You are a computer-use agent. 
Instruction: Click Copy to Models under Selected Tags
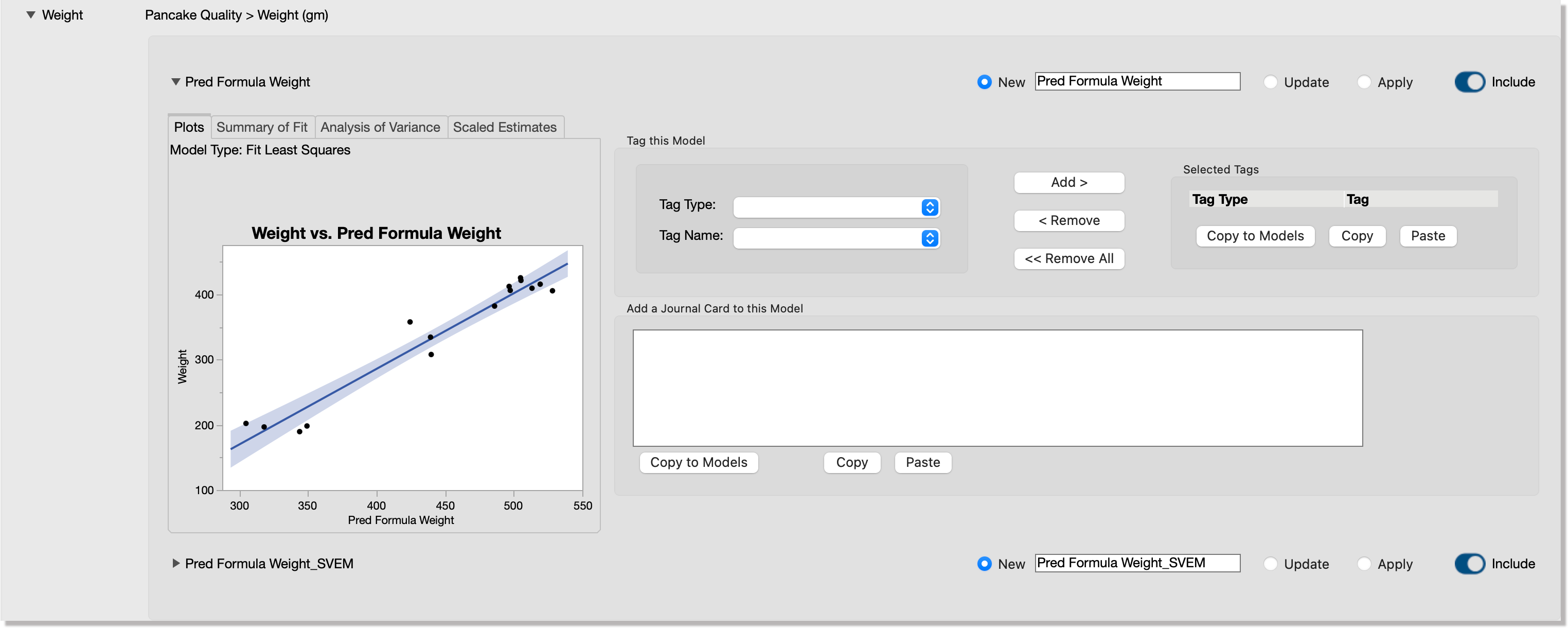(1255, 236)
